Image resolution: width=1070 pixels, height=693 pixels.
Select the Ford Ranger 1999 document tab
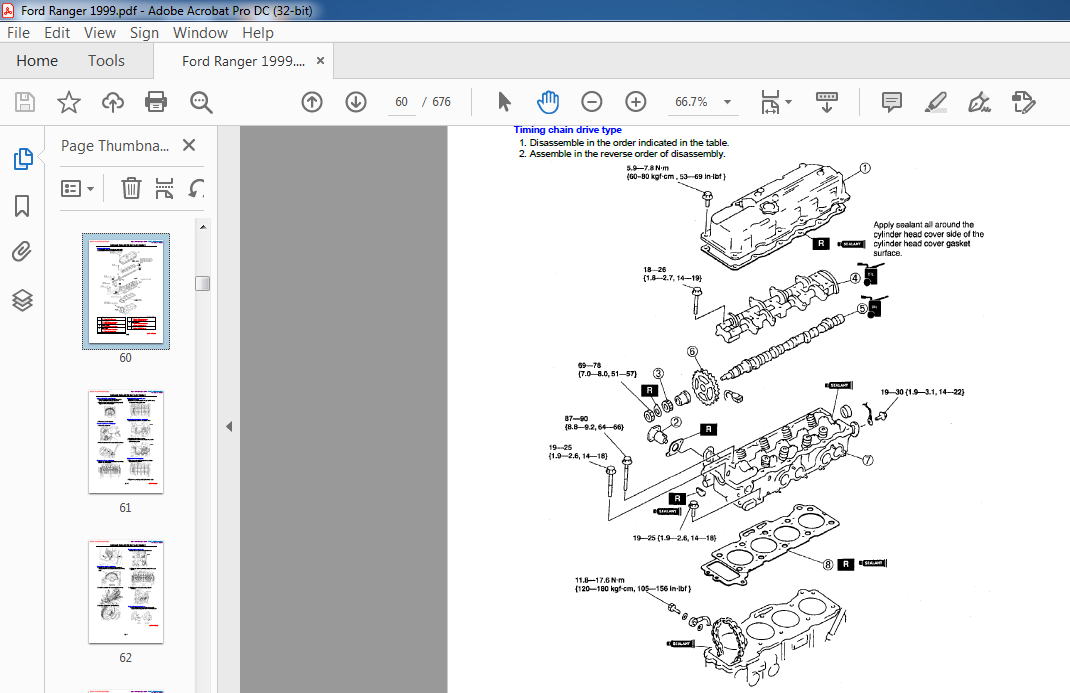pos(243,61)
